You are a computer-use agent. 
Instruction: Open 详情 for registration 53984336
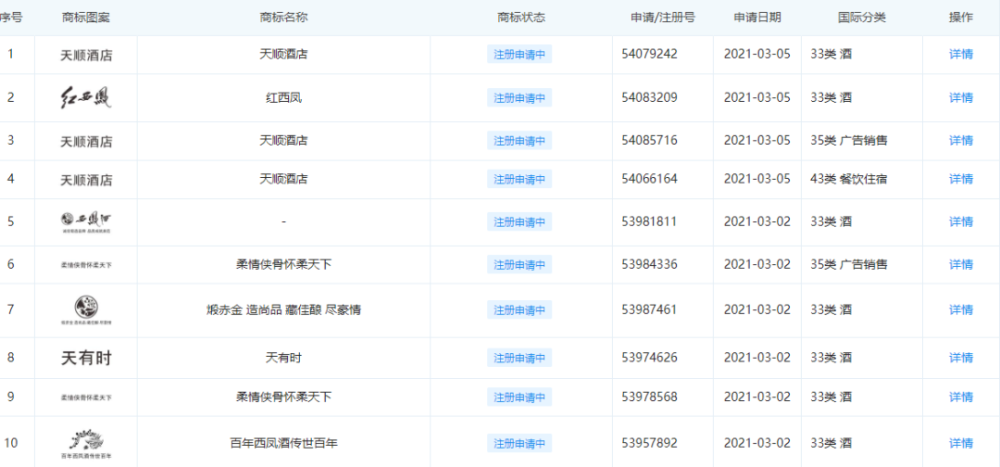click(x=960, y=264)
